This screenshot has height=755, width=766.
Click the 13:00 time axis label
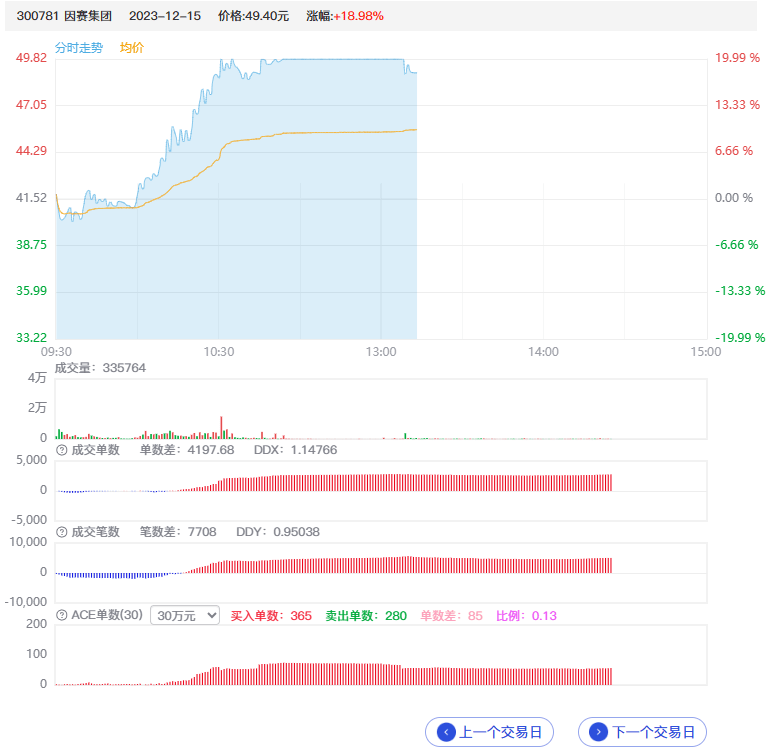[381, 352]
